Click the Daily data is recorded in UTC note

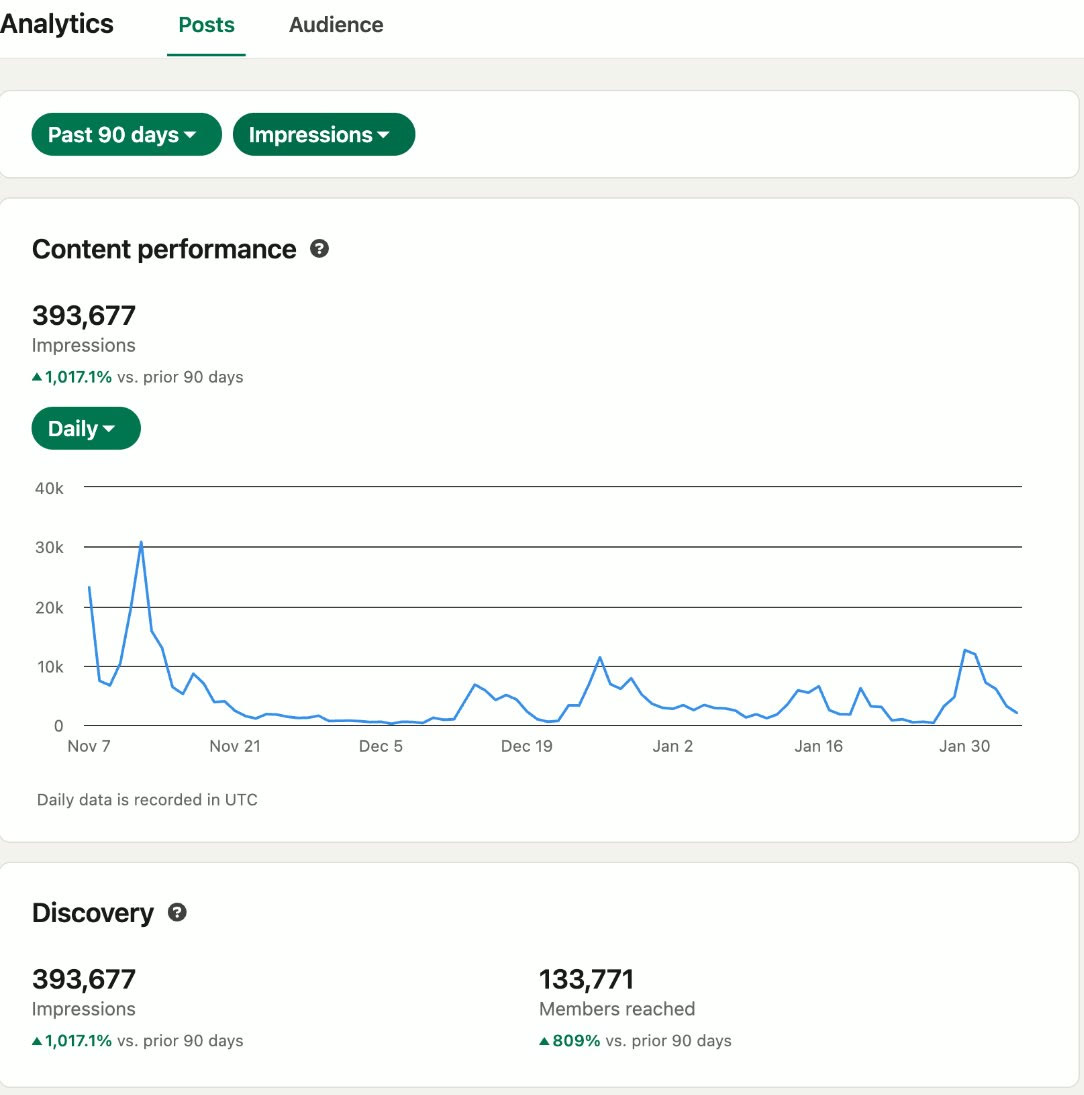(x=147, y=800)
